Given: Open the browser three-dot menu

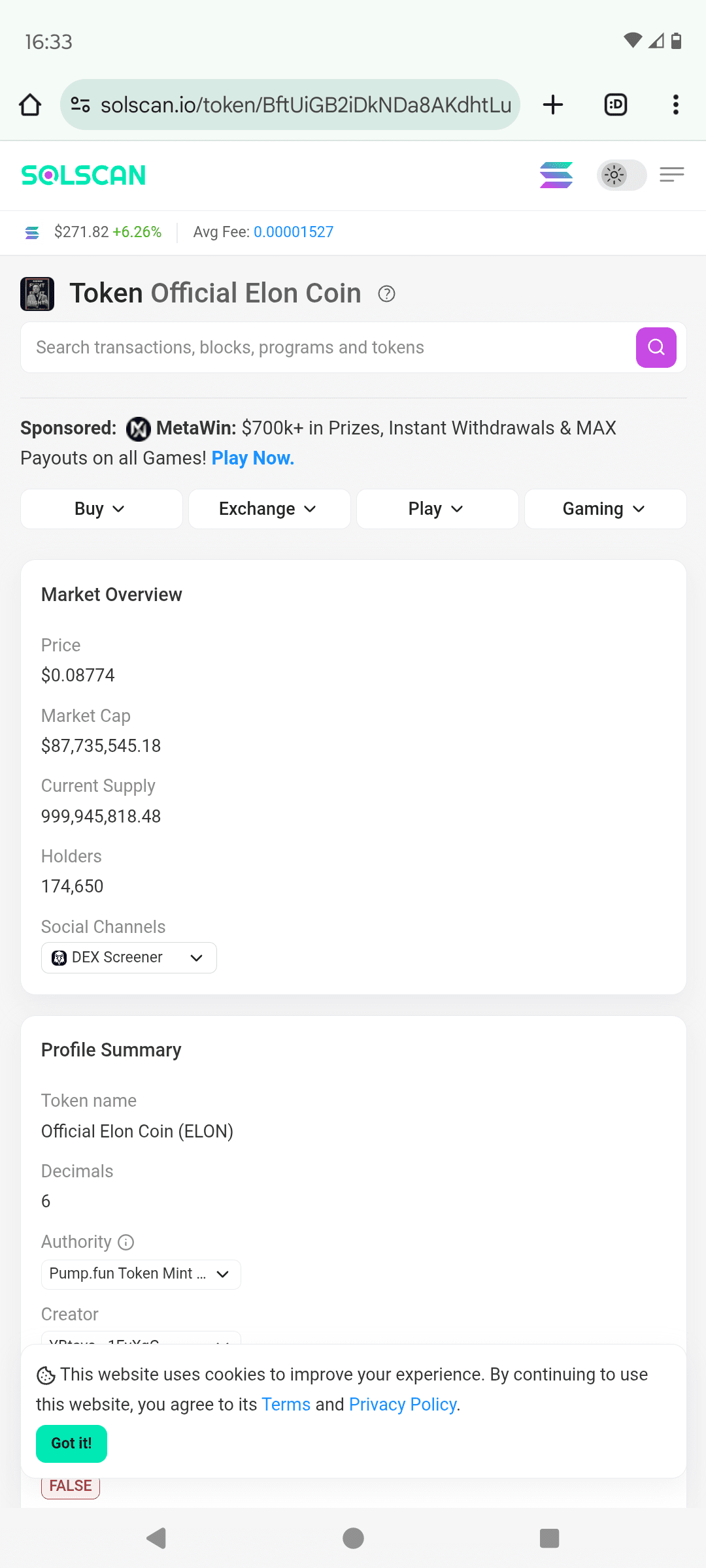Looking at the screenshot, I should pos(676,105).
